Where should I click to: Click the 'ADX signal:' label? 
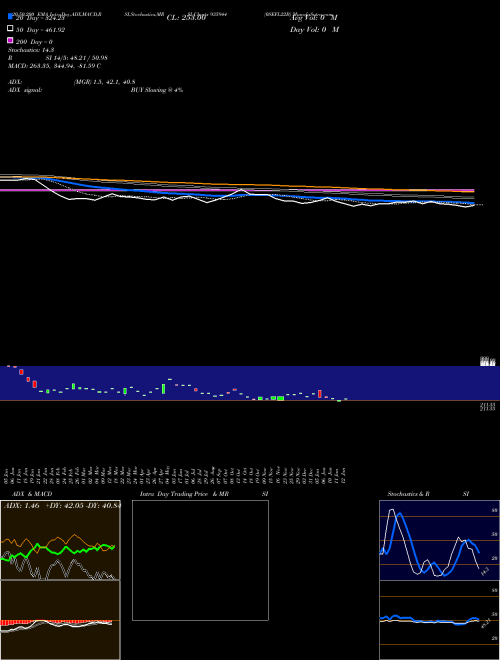pos(25,90)
